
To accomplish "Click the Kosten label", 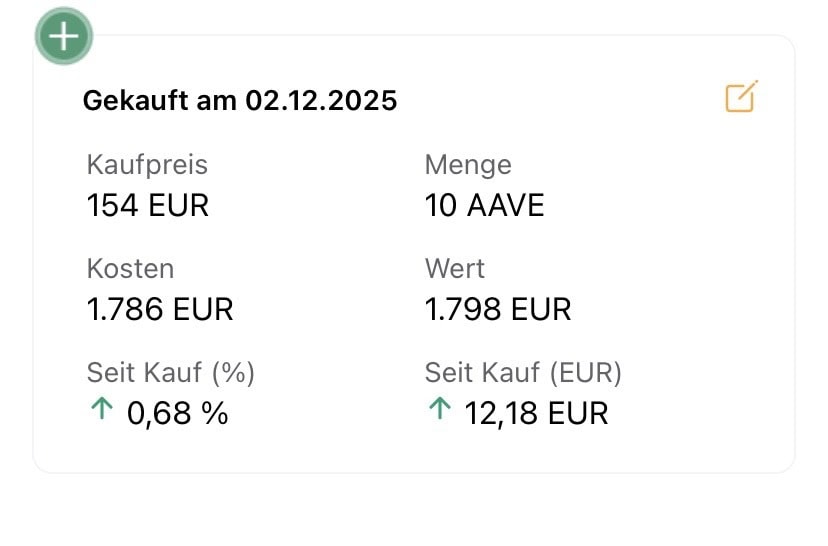I will click(130, 268).
